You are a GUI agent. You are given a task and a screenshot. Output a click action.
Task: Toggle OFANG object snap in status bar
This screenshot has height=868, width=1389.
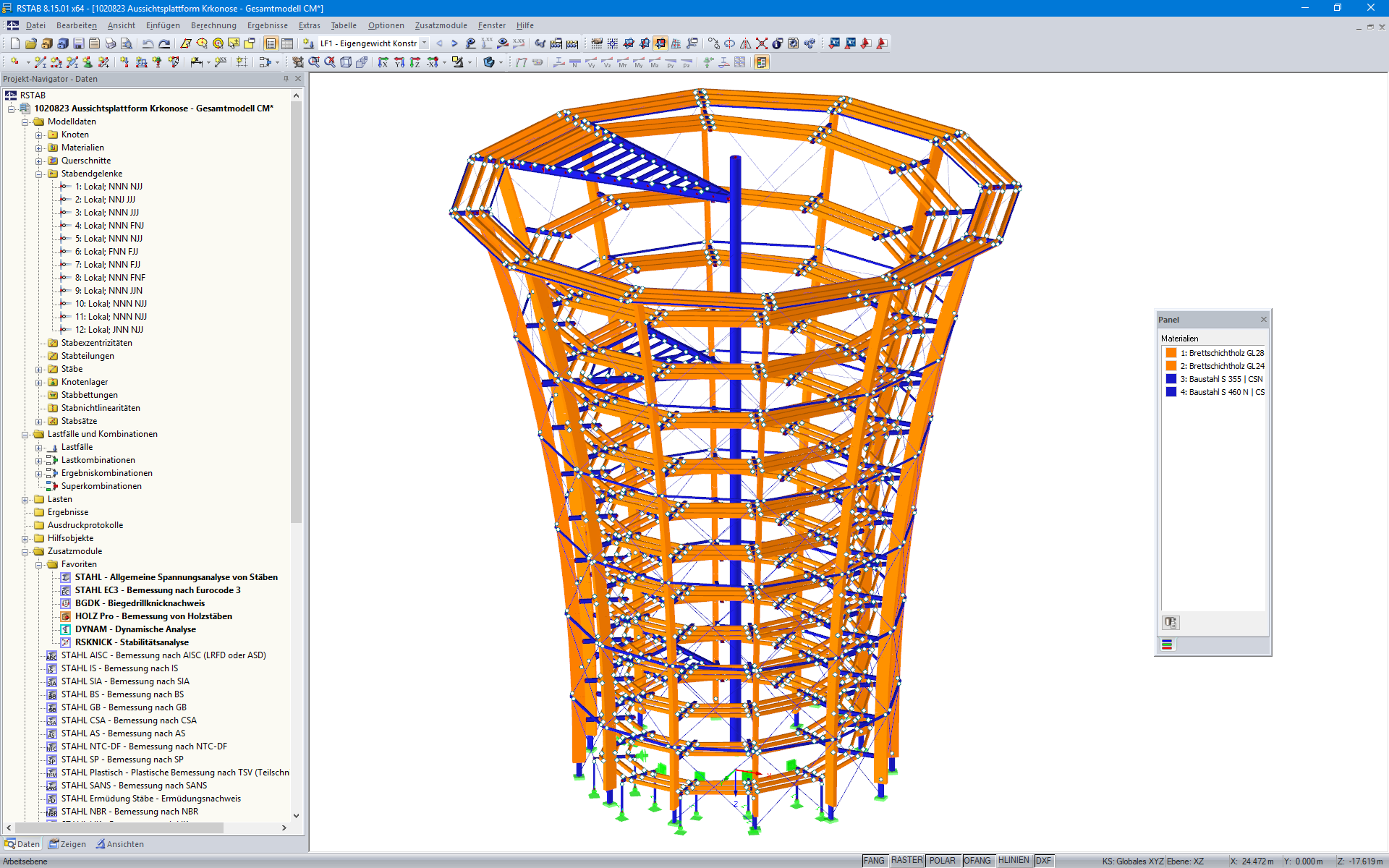click(x=977, y=861)
